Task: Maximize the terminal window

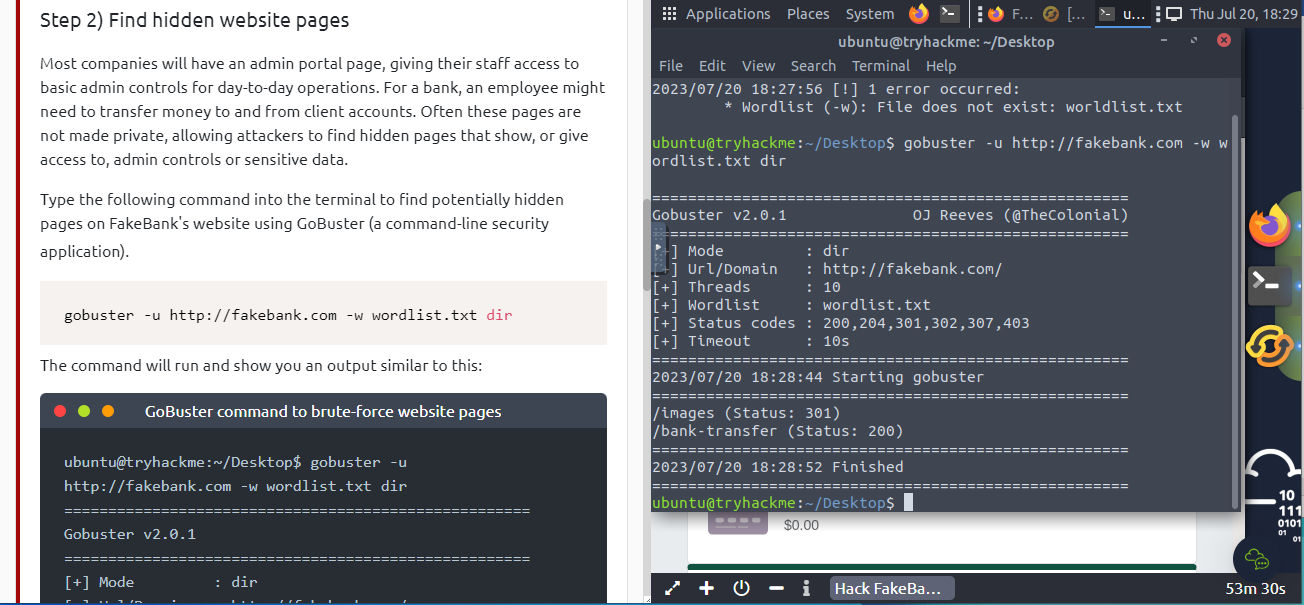Action: pyautogui.click(x=1193, y=41)
